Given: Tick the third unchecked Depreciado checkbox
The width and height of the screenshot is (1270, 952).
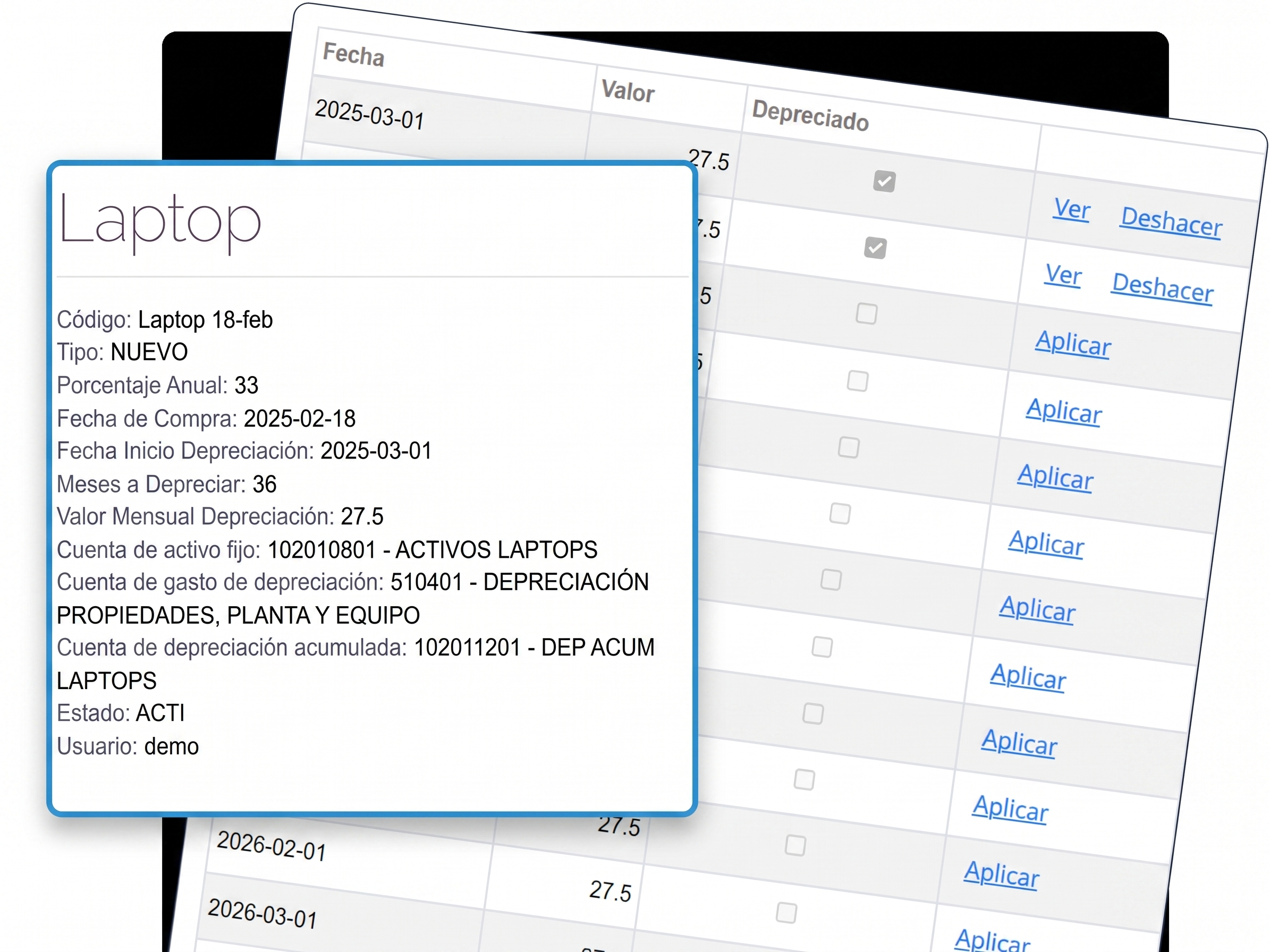Looking at the screenshot, I should pos(849,447).
